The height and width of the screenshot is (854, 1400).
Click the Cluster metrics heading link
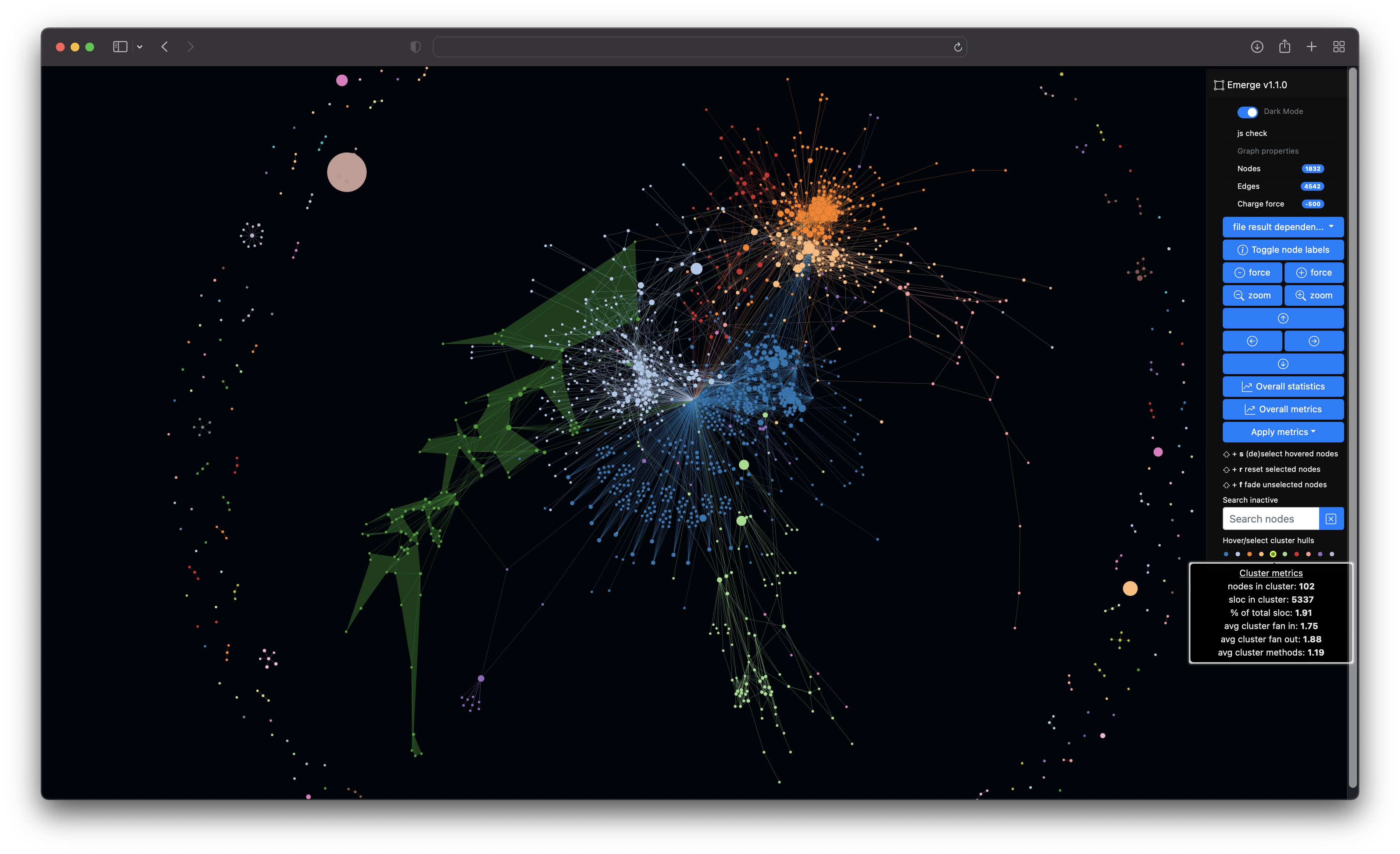[1271, 573]
